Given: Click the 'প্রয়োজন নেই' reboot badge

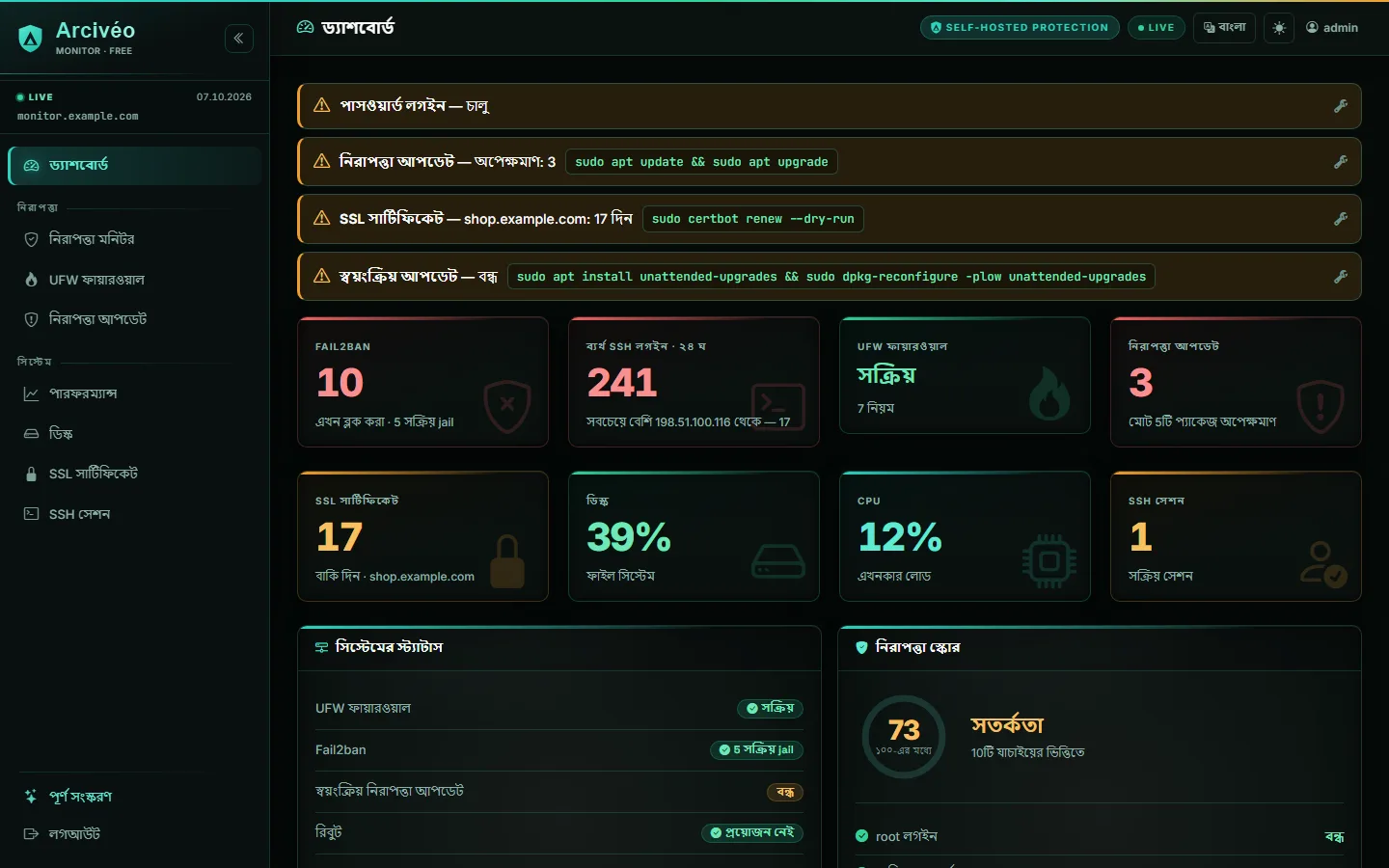Looking at the screenshot, I should point(752,833).
